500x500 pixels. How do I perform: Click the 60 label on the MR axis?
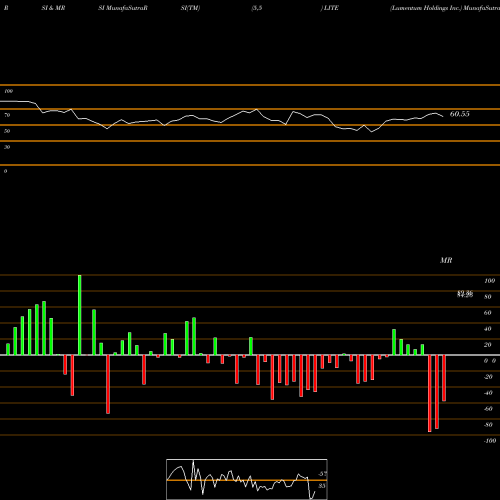point(488,313)
